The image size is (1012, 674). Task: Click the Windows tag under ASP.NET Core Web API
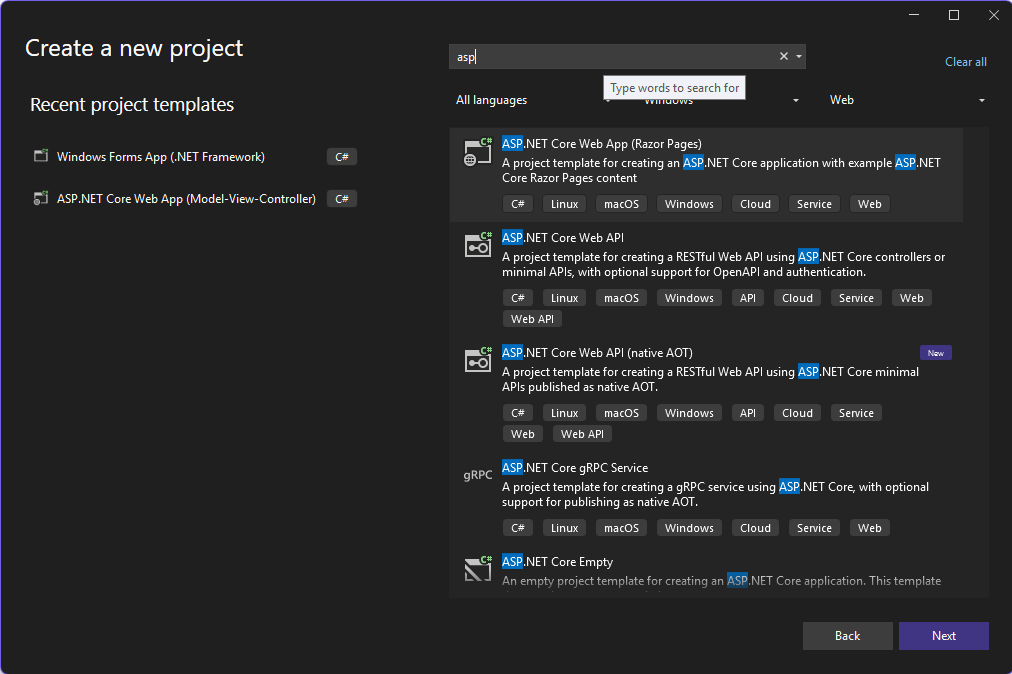[689, 298]
